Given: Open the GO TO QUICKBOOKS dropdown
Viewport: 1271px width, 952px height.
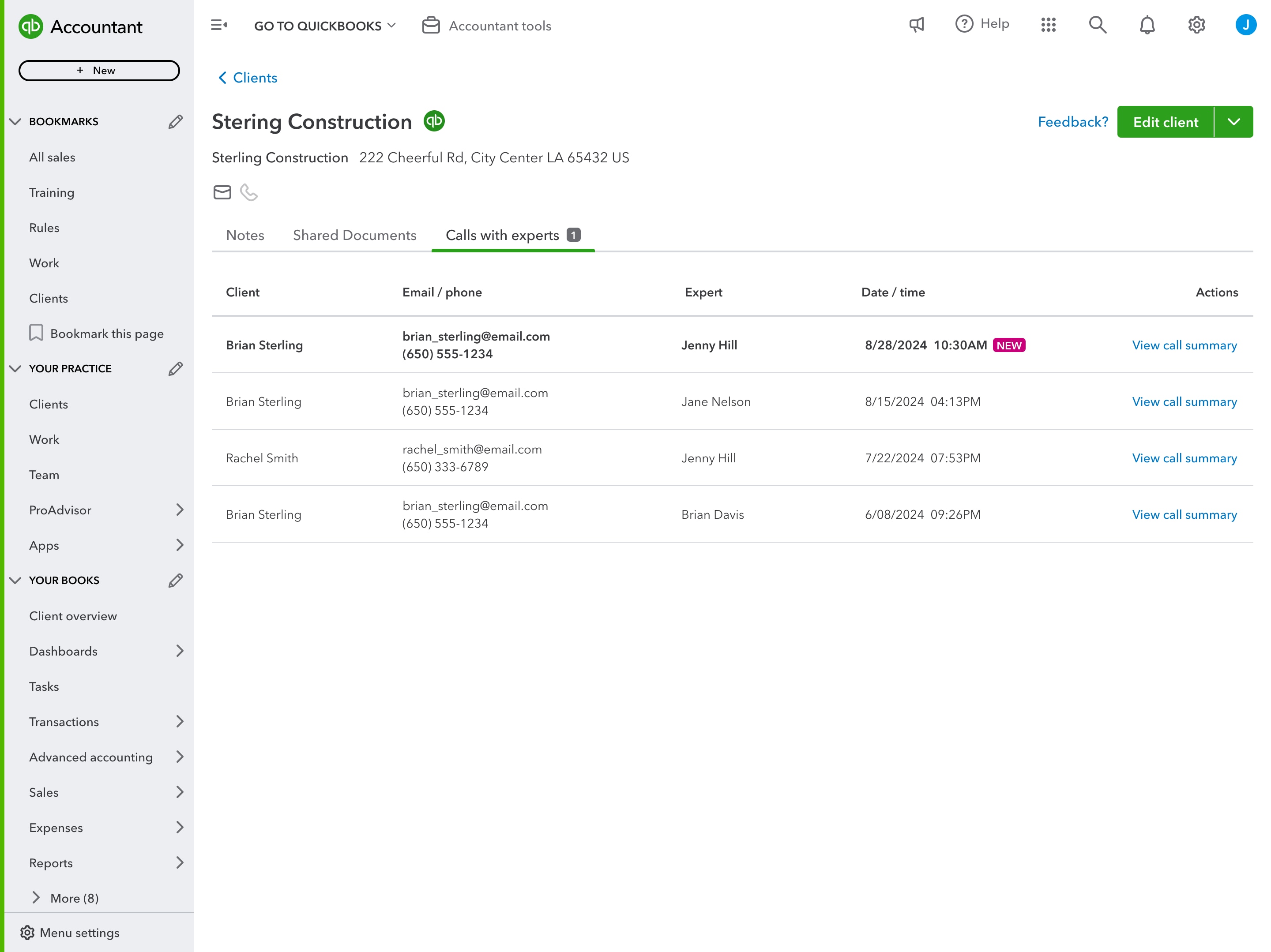Looking at the screenshot, I should pos(325,26).
